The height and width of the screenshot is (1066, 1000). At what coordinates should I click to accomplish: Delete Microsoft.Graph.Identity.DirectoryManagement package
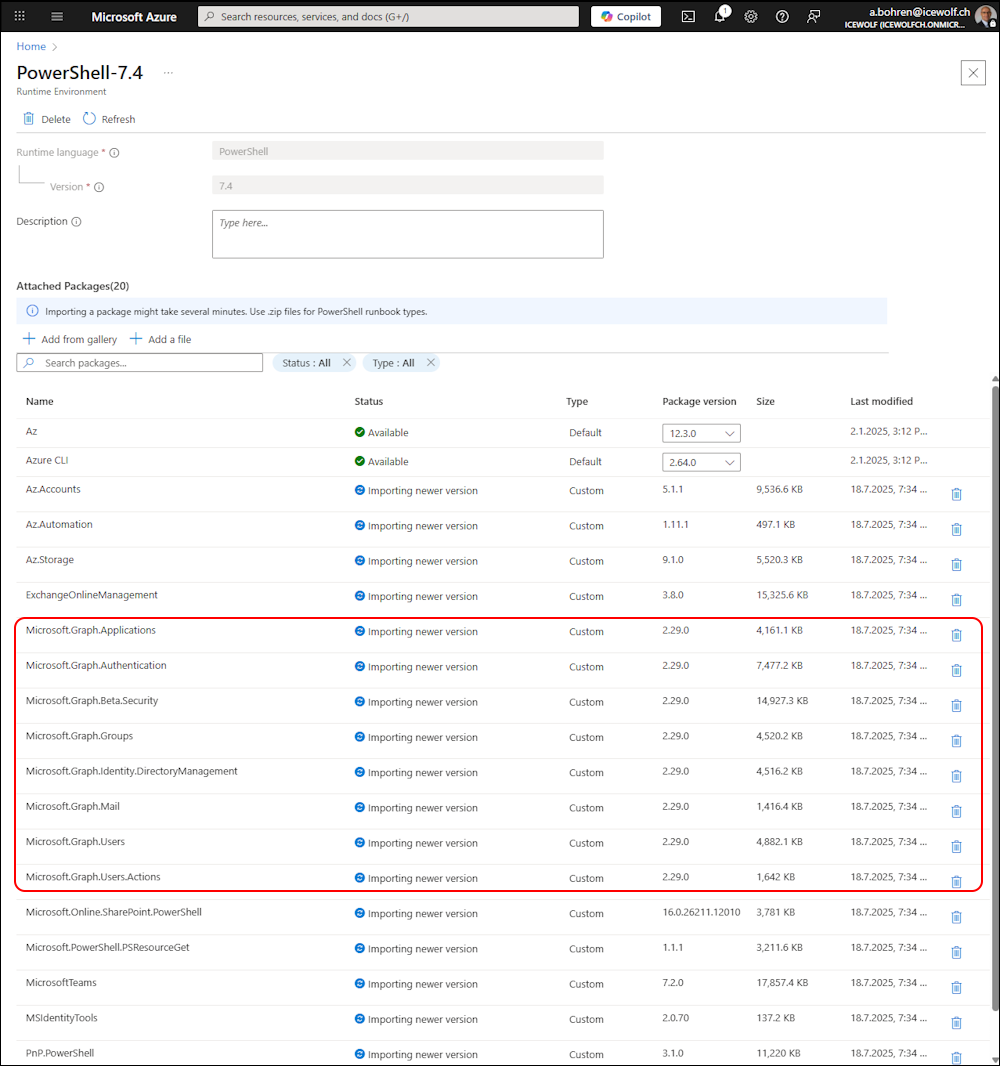point(956,777)
